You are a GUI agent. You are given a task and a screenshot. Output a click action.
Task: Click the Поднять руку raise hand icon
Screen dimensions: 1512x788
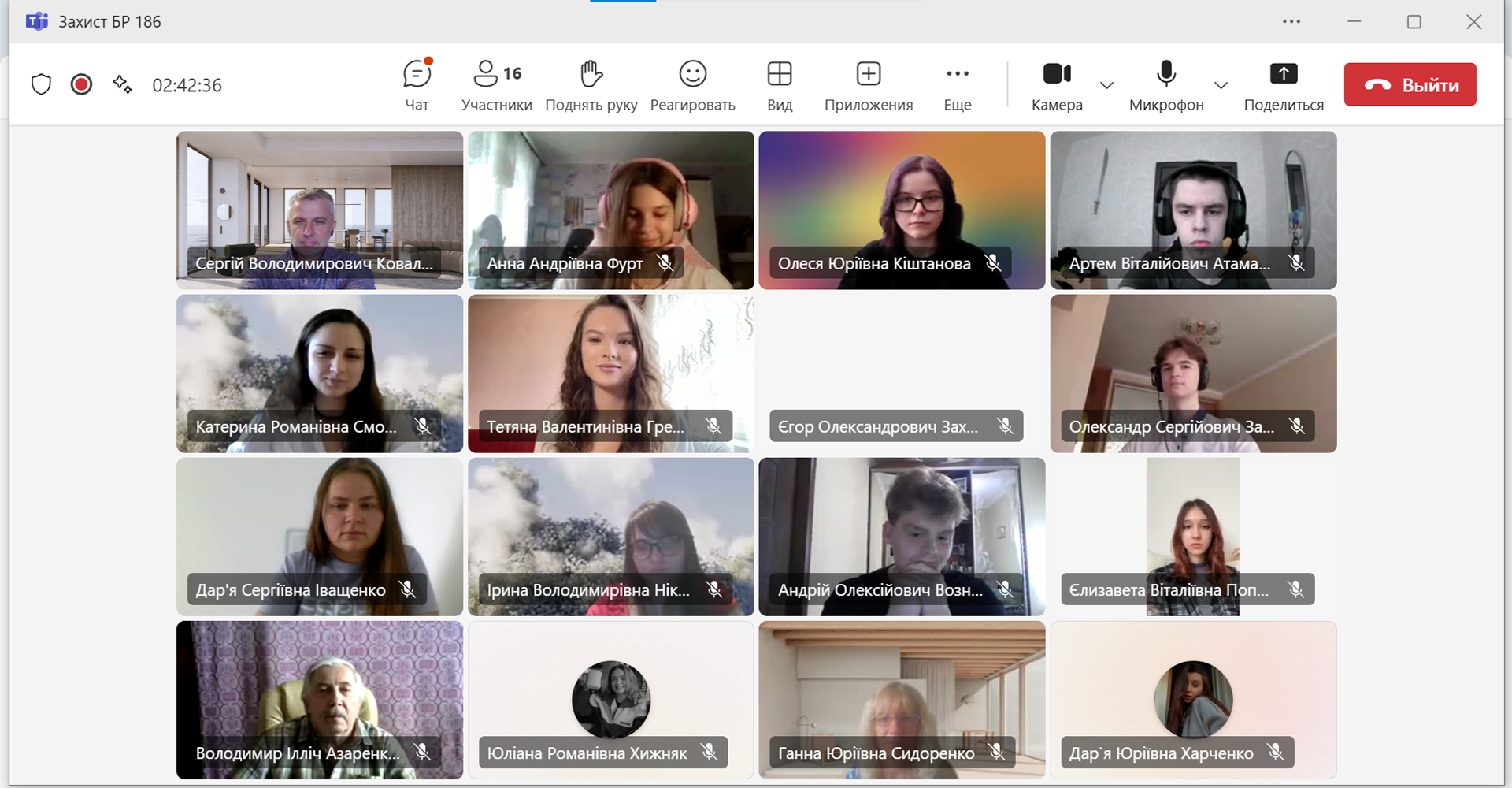tap(591, 74)
